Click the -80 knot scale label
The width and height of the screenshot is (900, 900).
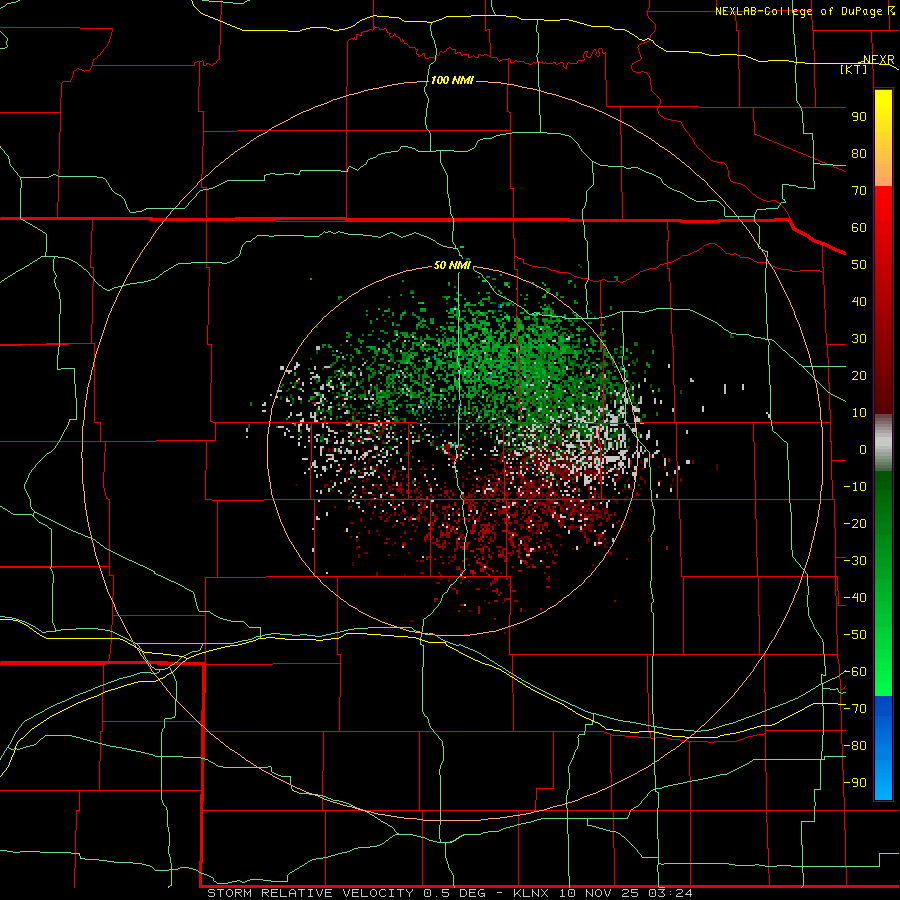tap(855, 746)
